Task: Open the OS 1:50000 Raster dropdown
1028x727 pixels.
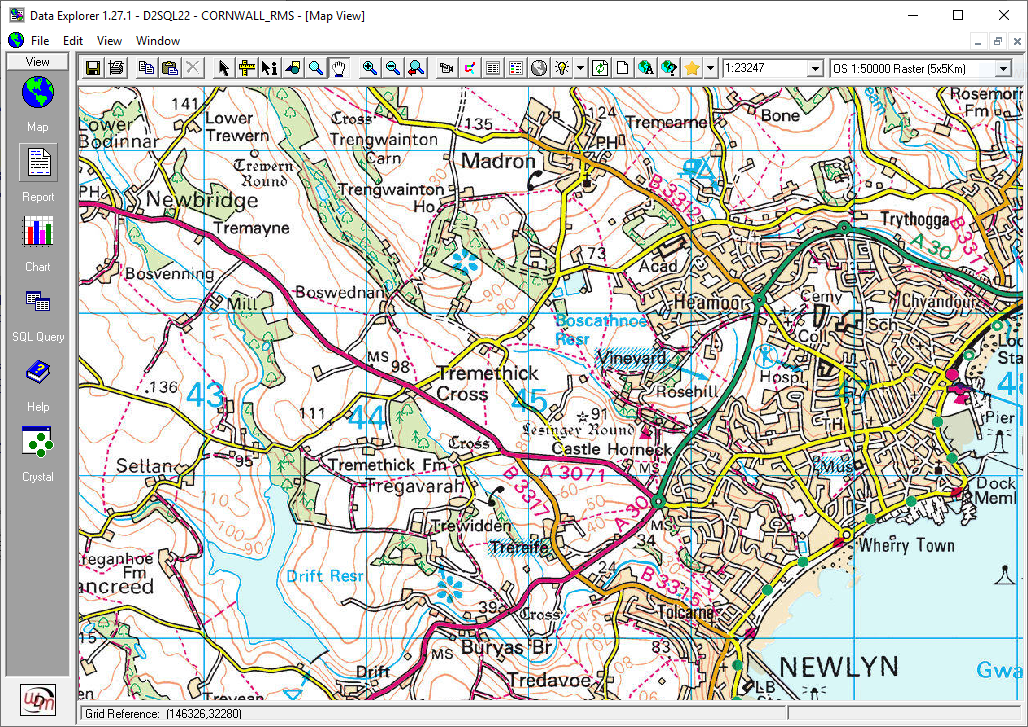Action: [1003, 68]
